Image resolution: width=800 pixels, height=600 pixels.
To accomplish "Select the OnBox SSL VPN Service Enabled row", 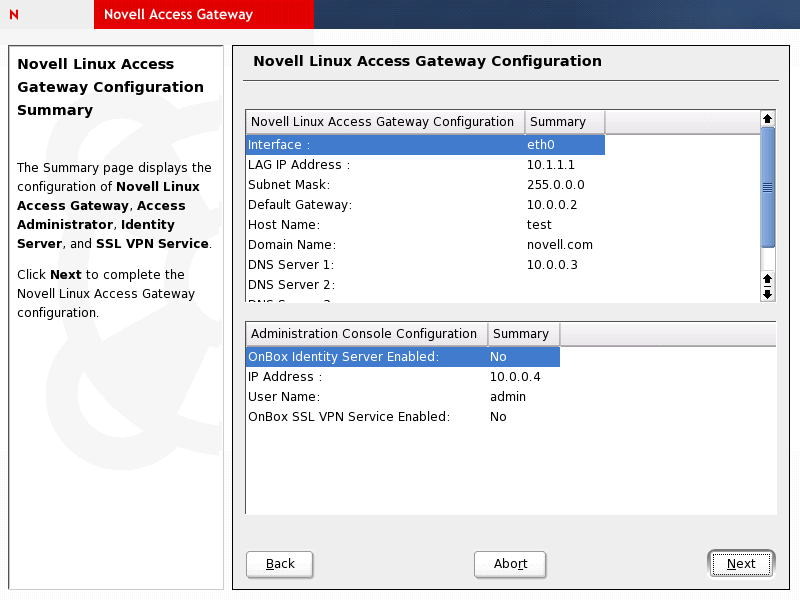I will click(403, 416).
